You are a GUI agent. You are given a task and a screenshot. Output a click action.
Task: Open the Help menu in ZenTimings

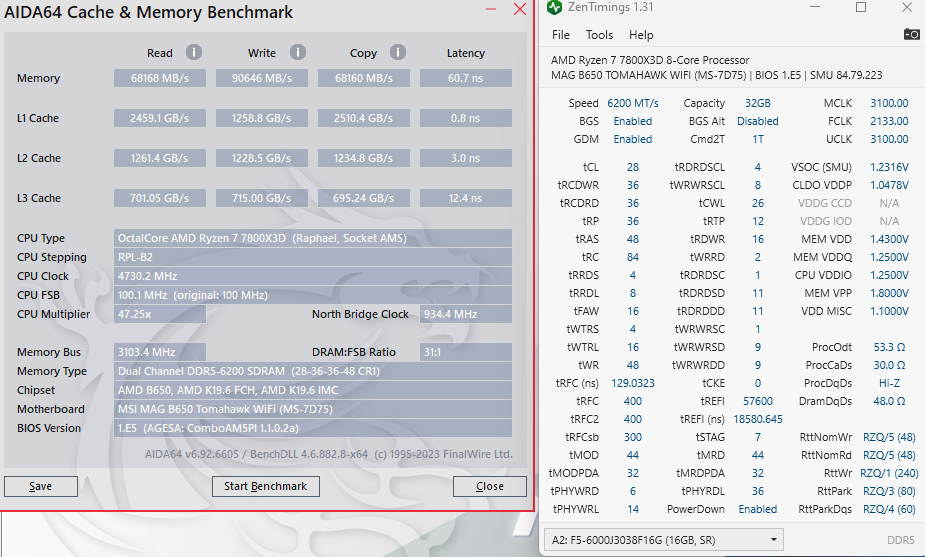pyautogui.click(x=641, y=35)
